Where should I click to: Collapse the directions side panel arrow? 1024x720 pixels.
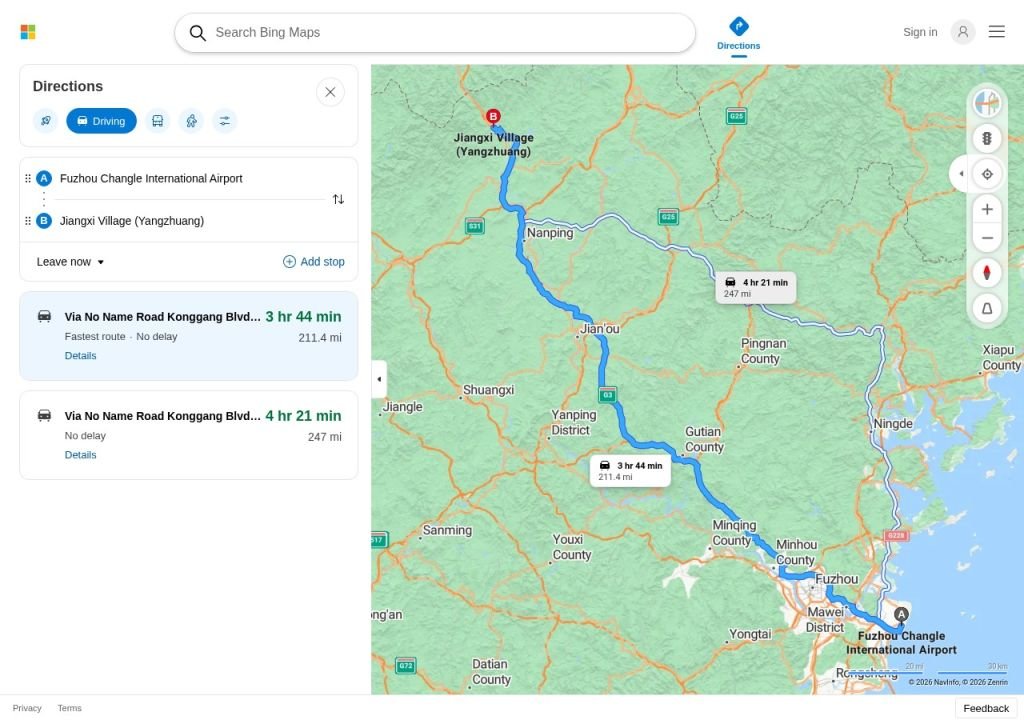(379, 379)
